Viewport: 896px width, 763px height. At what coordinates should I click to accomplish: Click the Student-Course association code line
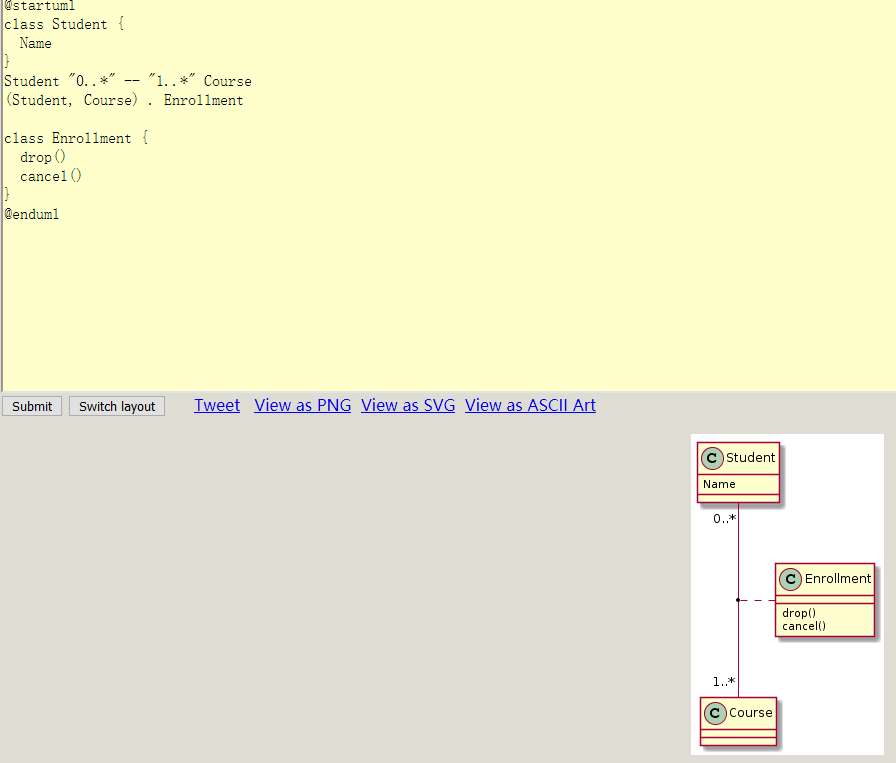pos(127,81)
